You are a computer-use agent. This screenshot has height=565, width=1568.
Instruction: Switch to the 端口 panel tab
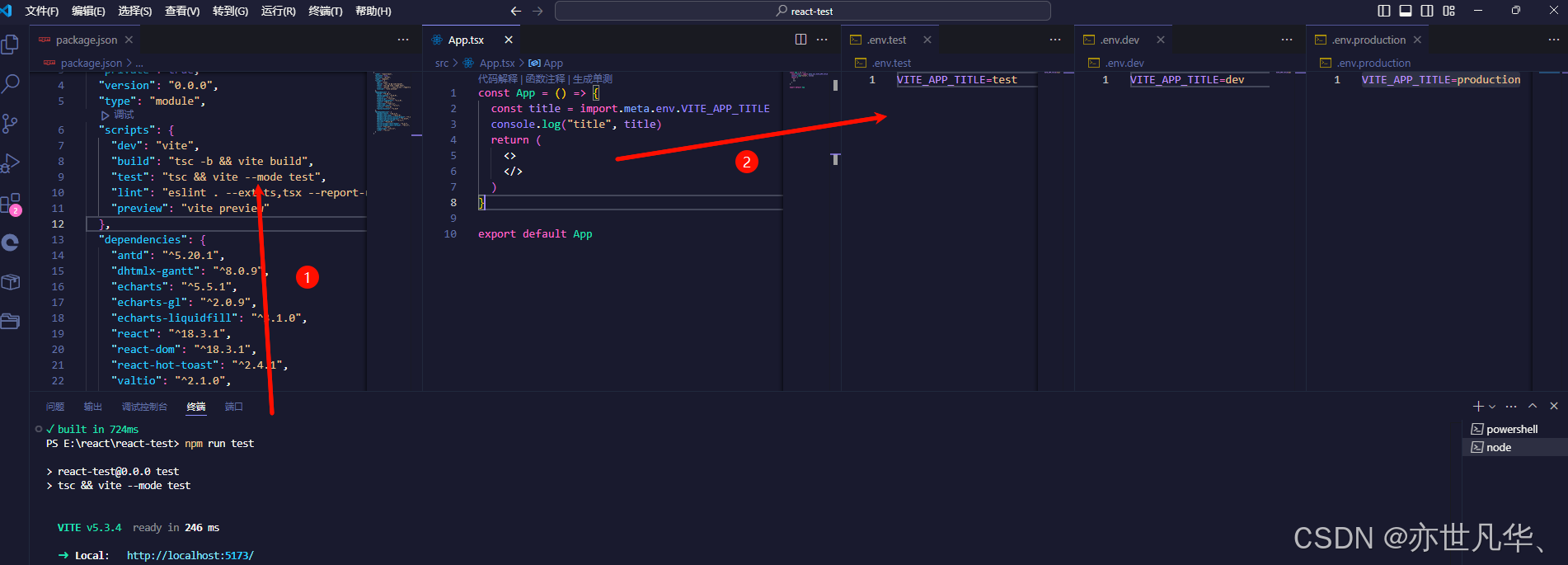click(234, 407)
